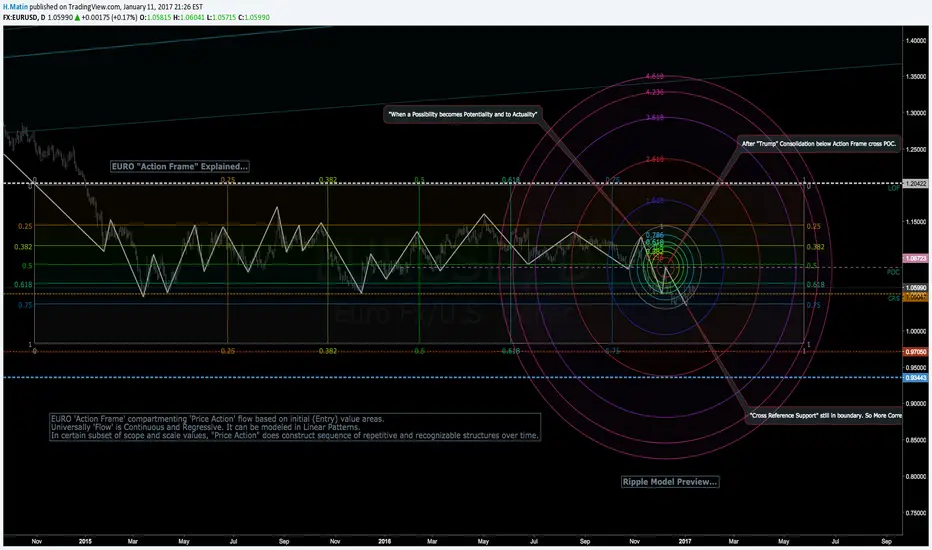Click the CRS line label
The height and width of the screenshot is (550, 932).
[x=893, y=298]
